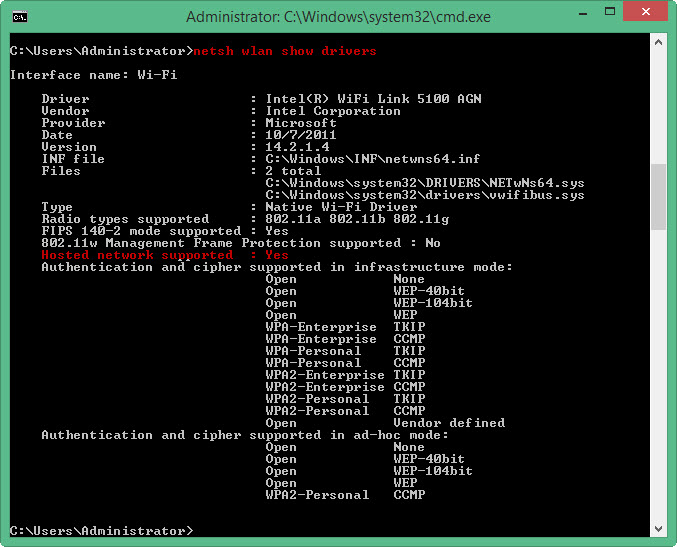Click the red netsh wlan show drivers command
Image resolution: width=677 pixels, height=547 pixels.
click(285, 51)
